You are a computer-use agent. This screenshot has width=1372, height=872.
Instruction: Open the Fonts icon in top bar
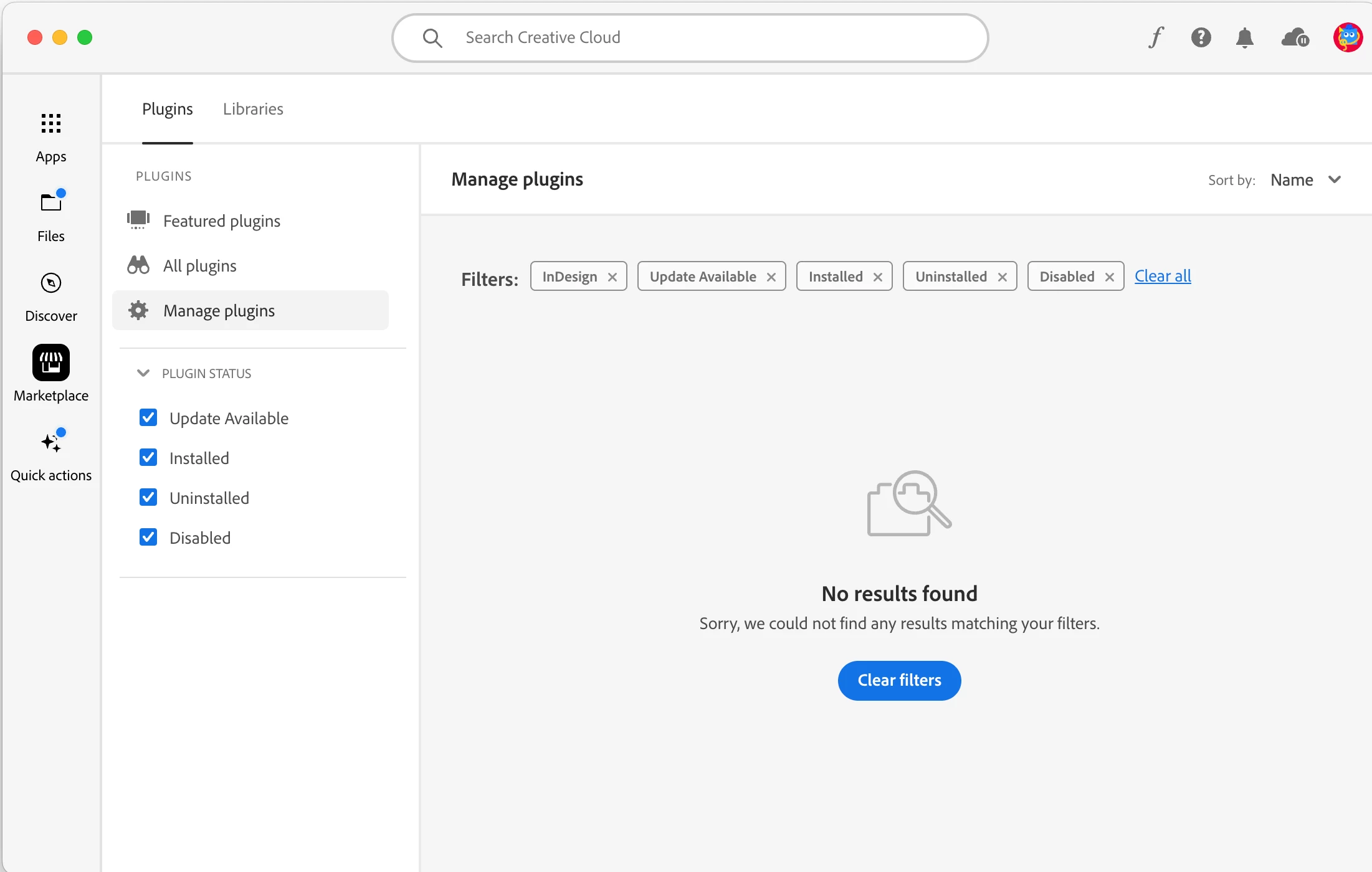(1156, 37)
